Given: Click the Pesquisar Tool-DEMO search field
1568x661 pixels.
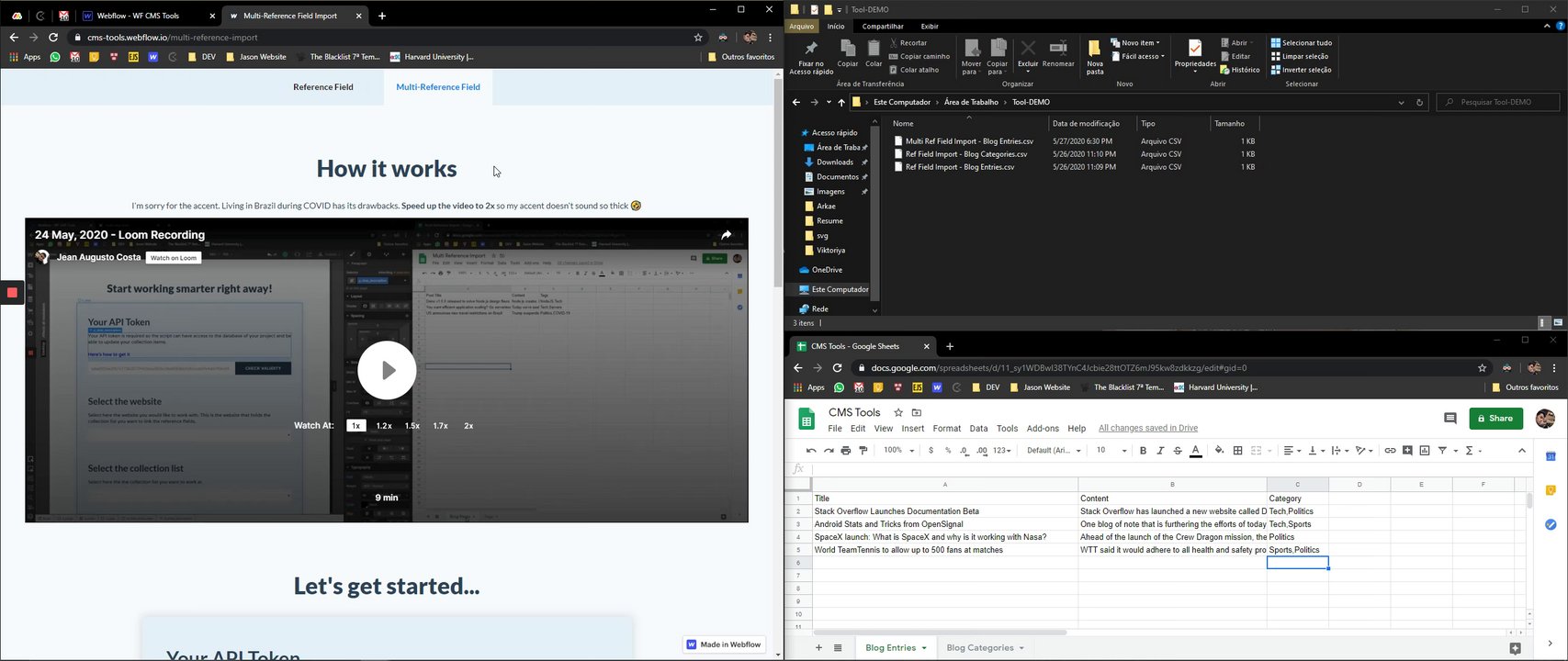Looking at the screenshot, I should click(1497, 102).
